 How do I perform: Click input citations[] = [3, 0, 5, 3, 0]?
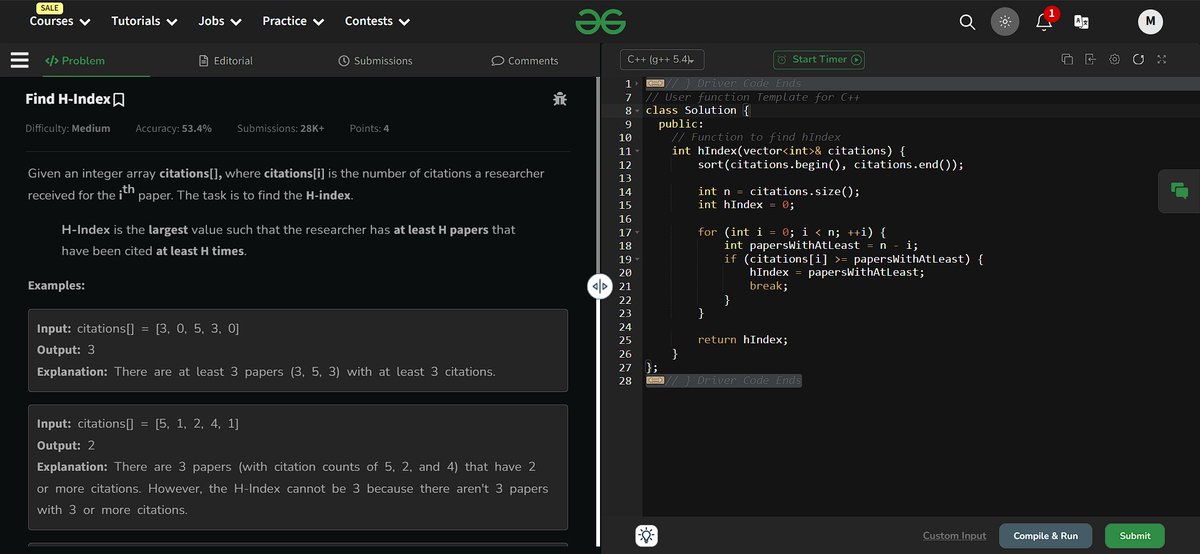pos(138,329)
